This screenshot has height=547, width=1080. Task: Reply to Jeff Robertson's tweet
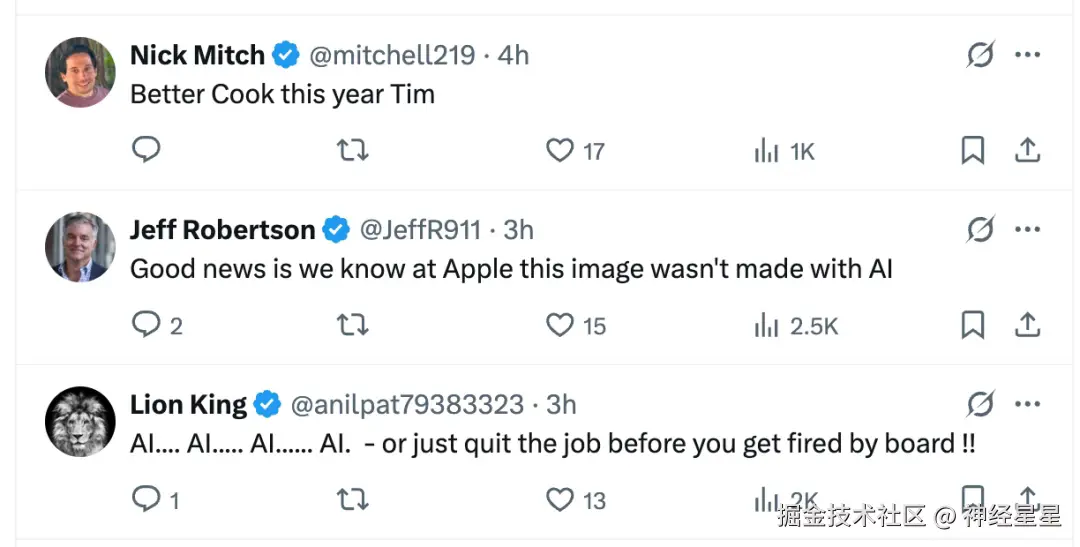tap(146, 324)
